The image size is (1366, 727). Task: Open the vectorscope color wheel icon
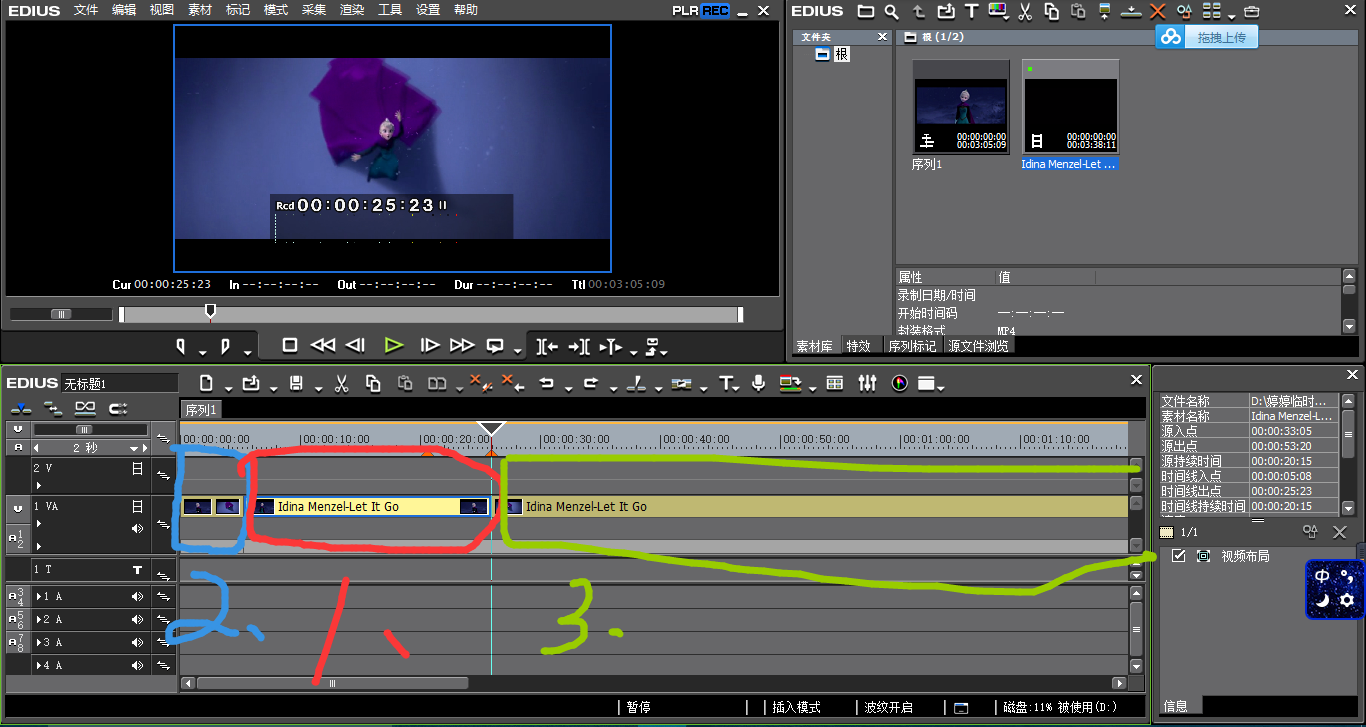pyautogui.click(x=899, y=383)
